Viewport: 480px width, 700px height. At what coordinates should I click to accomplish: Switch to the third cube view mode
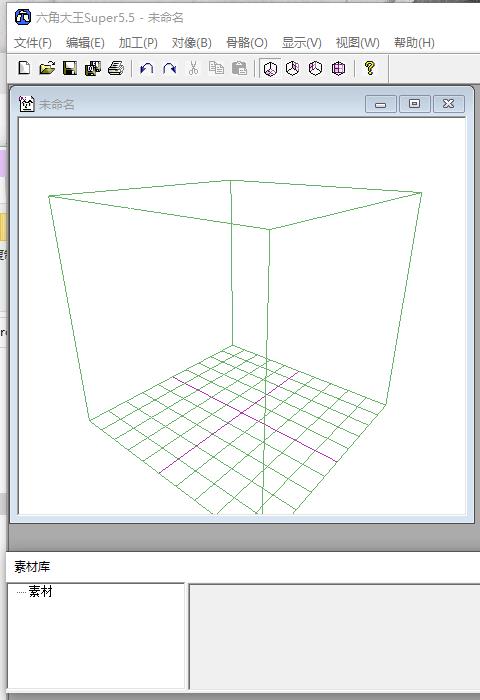tap(316, 68)
